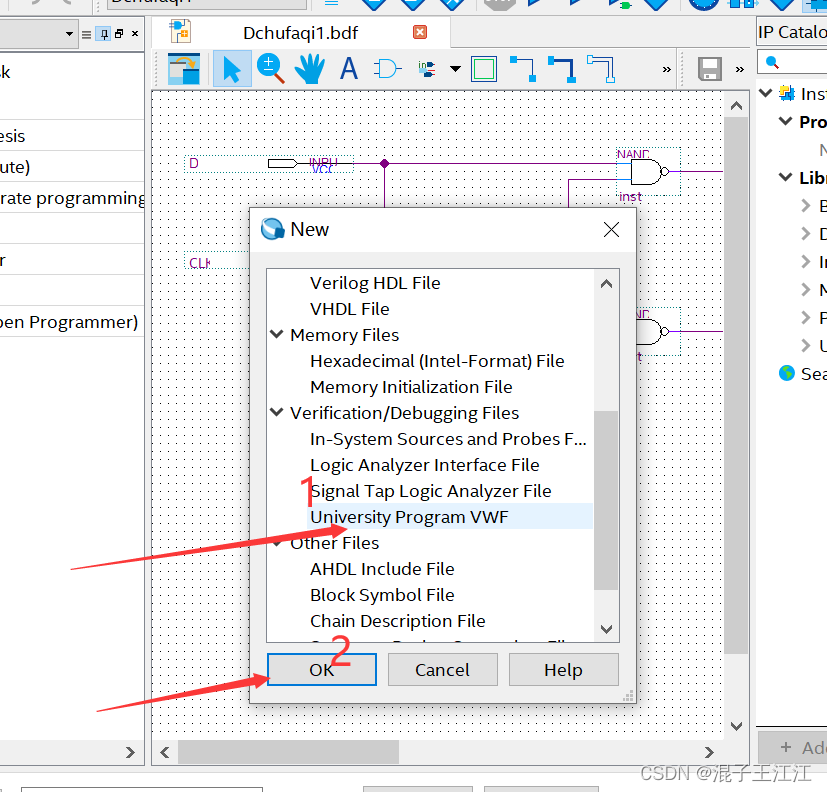Screen dimensions: 827x792
Task: Select Logic Analyzer Interface File
Action: click(425, 465)
